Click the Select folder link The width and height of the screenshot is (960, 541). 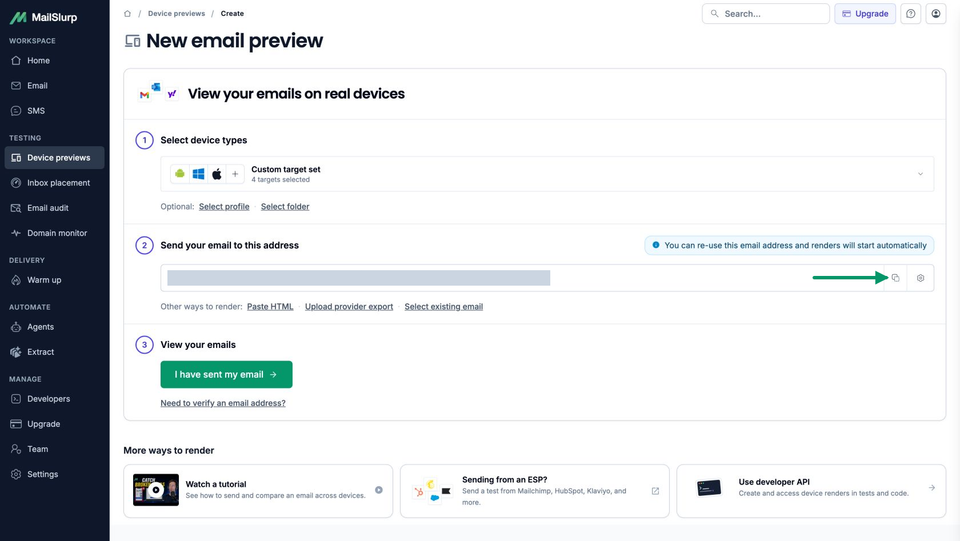click(285, 207)
